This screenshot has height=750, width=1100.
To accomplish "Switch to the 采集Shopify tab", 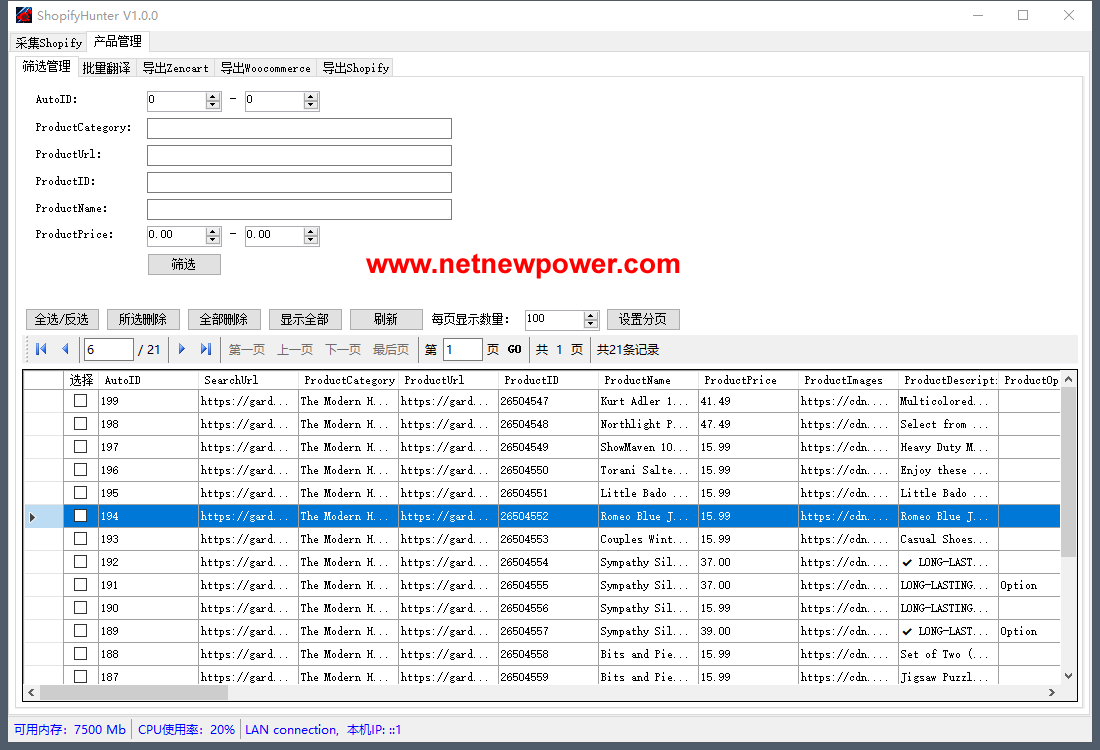I will (49, 43).
